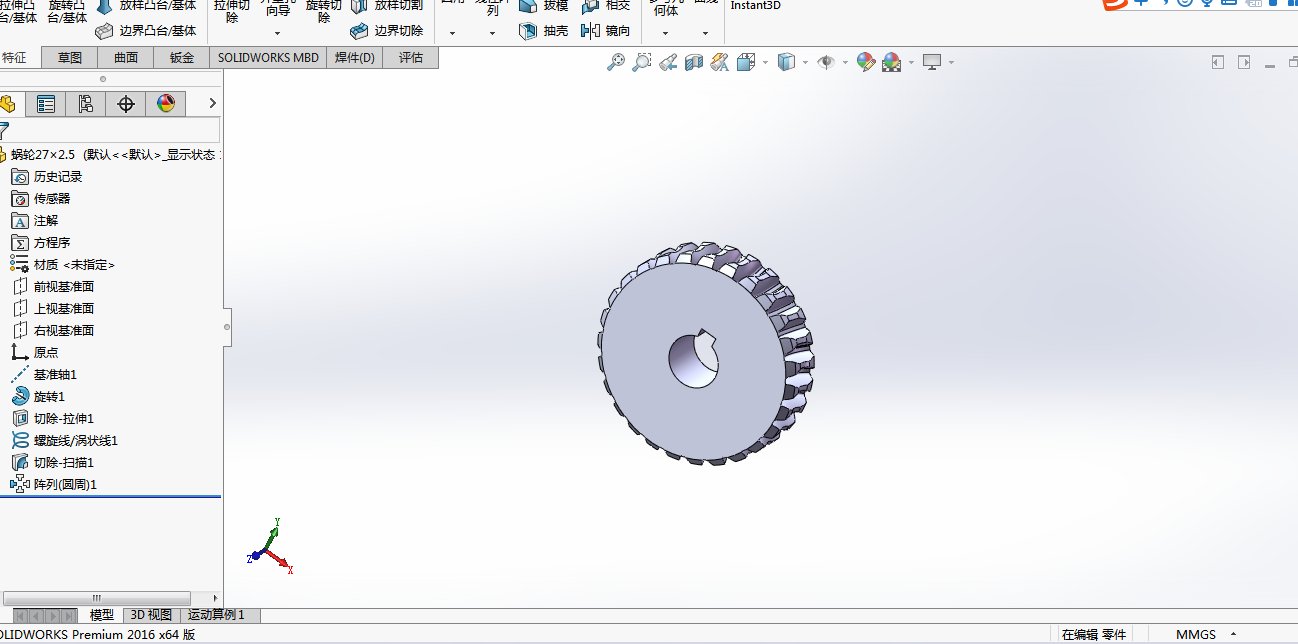Select the Display Style cube icon

pos(787,62)
